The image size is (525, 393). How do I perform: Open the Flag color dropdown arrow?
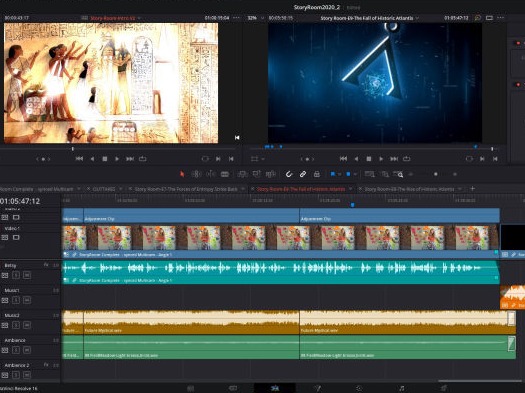click(339, 174)
